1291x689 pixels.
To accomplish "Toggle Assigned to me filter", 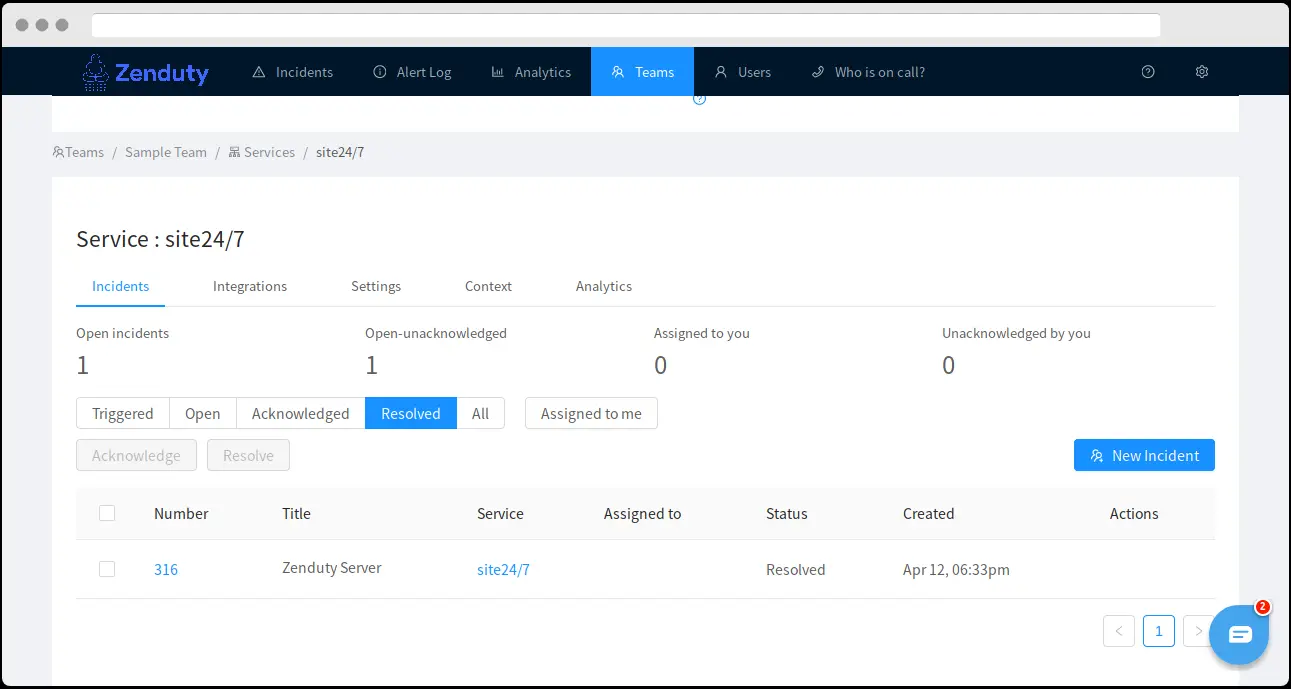I will click(591, 413).
